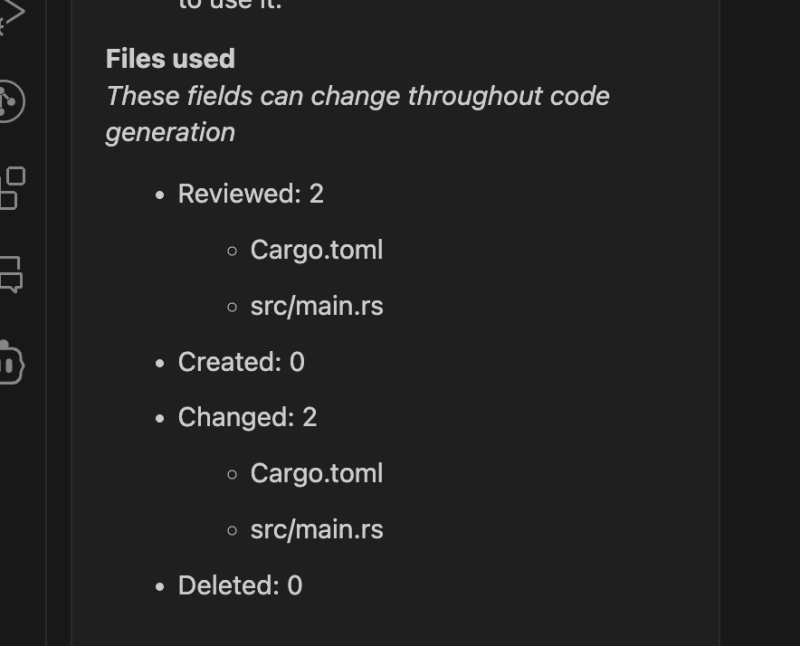Click the bullet before 'Created: 0'
This screenshot has width=800, height=646.
[159, 363]
